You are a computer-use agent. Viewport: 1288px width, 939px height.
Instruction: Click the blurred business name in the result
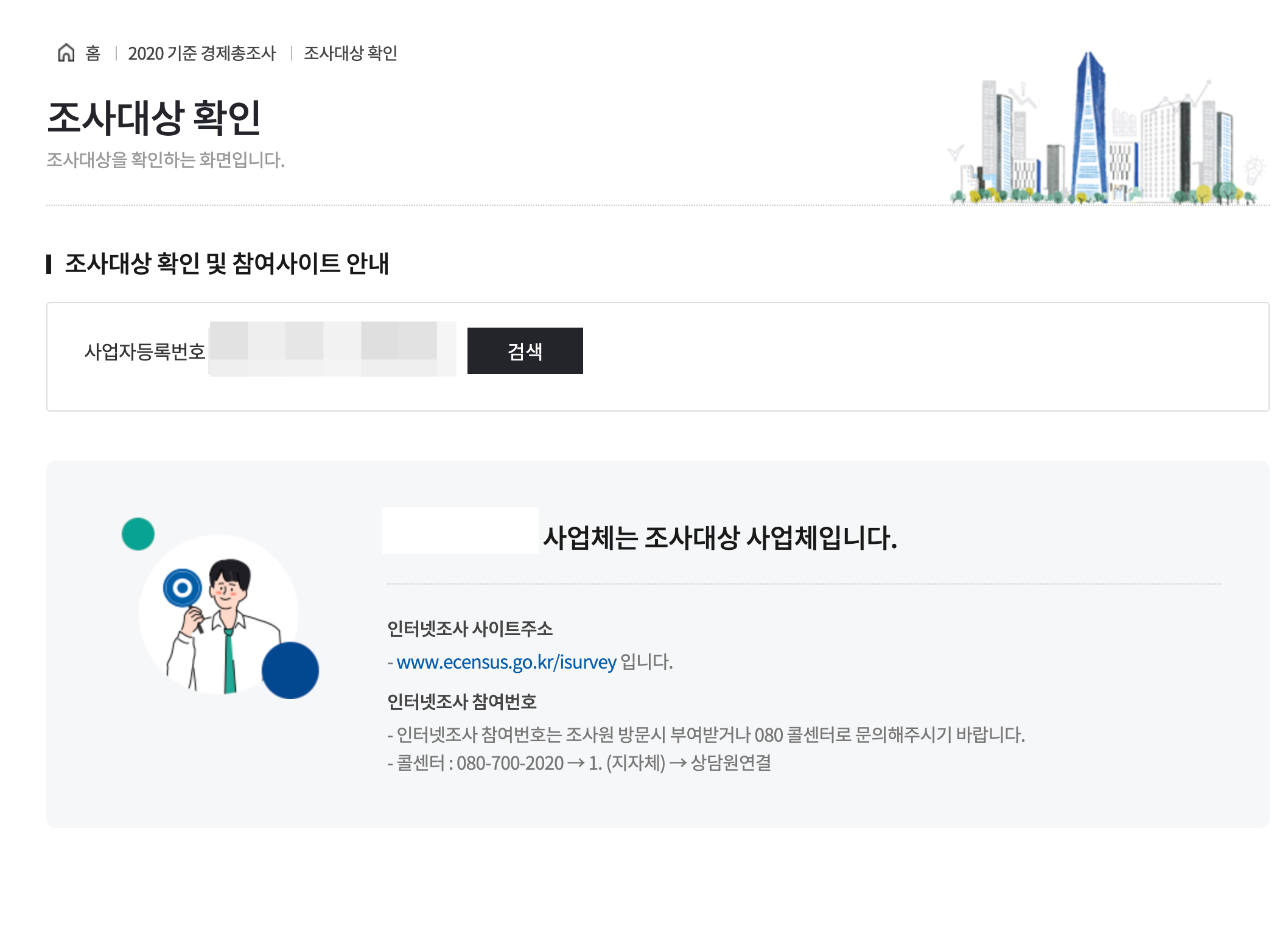click(x=460, y=531)
